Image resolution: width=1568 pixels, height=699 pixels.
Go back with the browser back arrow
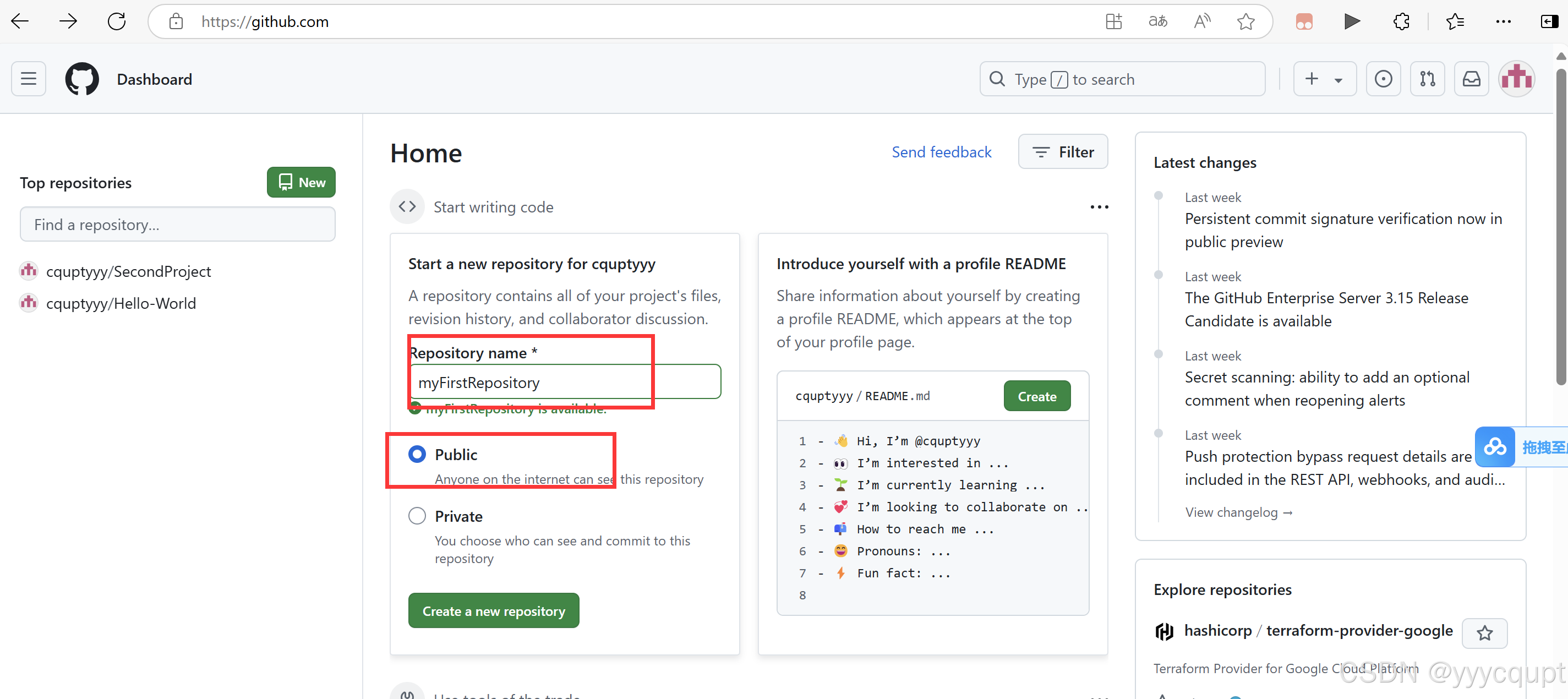point(20,21)
